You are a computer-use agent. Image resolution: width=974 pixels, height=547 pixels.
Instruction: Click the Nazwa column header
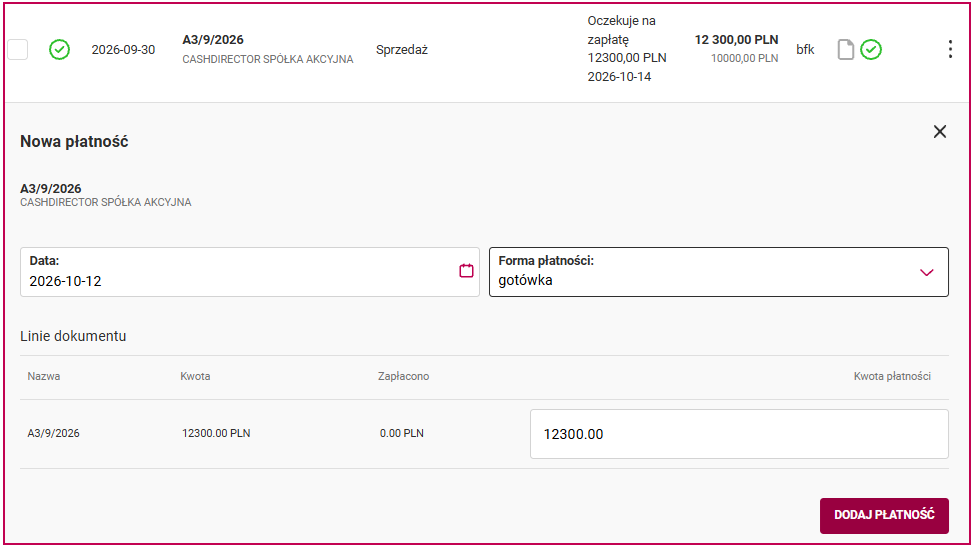point(43,376)
